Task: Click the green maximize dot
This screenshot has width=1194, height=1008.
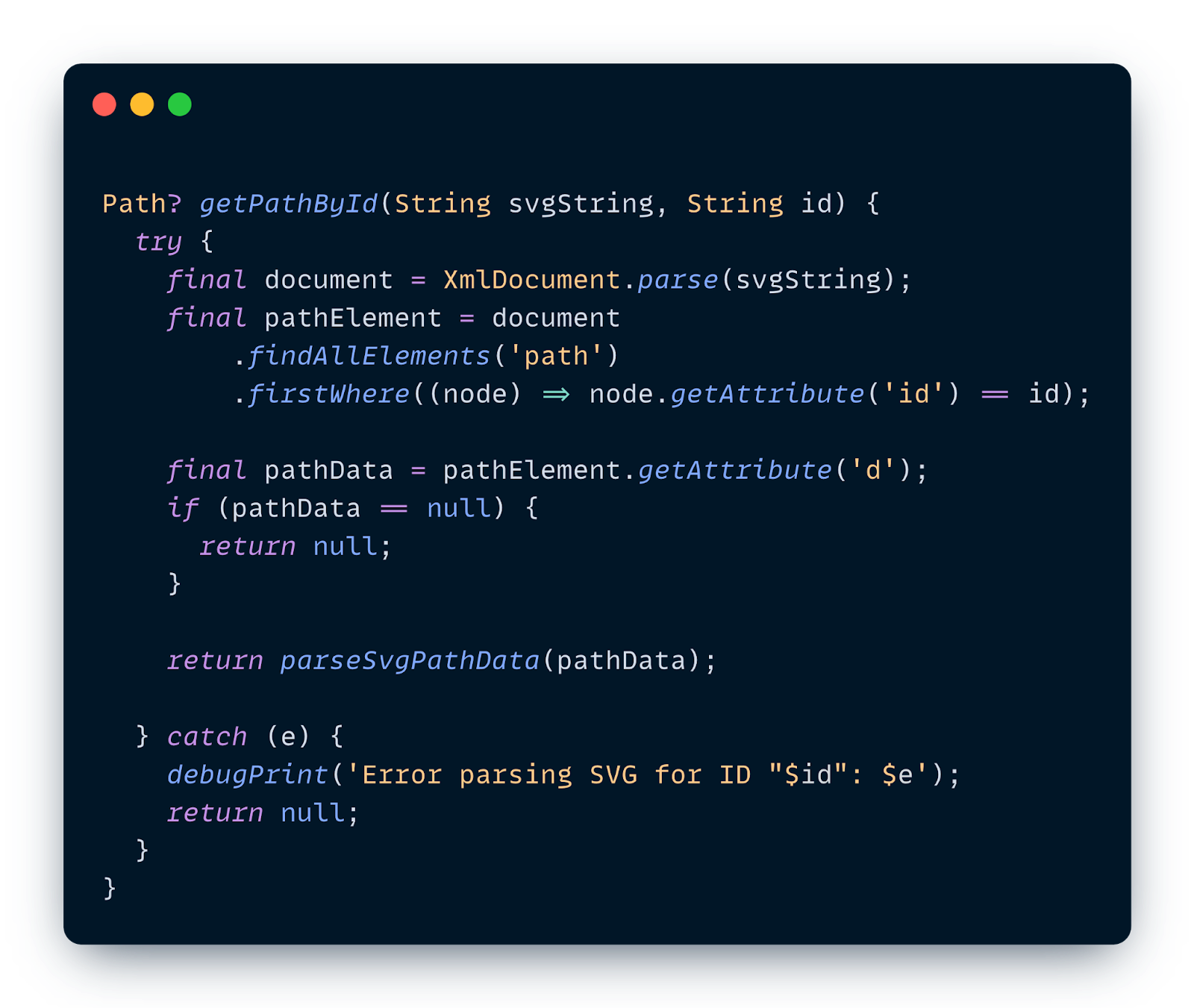Action: tap(180, 104)
